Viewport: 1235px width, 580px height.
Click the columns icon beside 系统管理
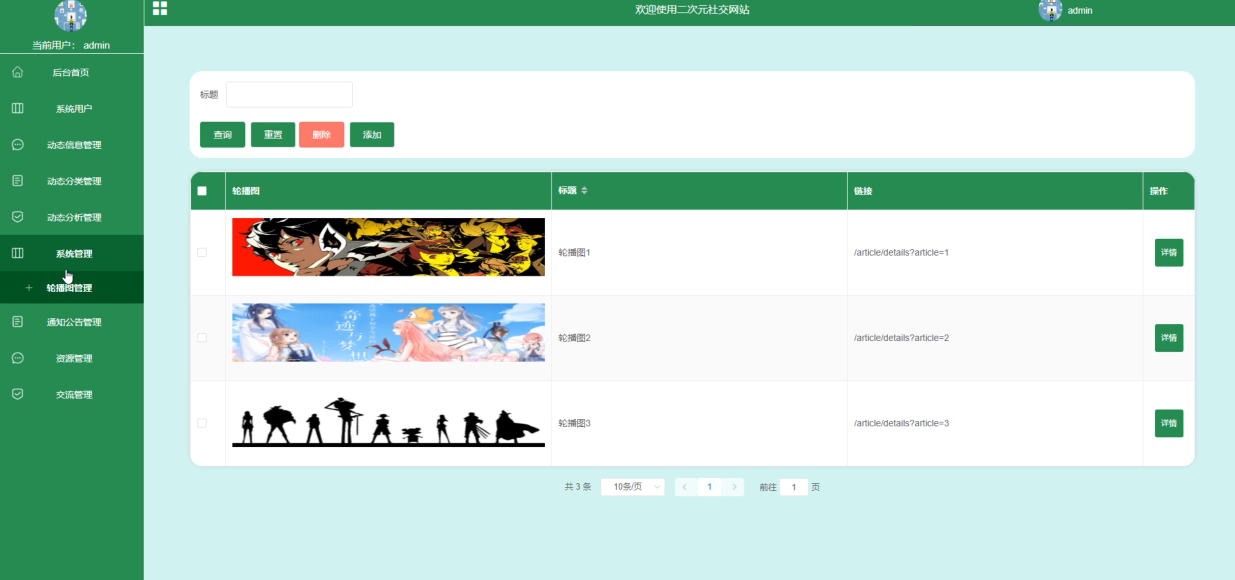[x=17, y=253]
